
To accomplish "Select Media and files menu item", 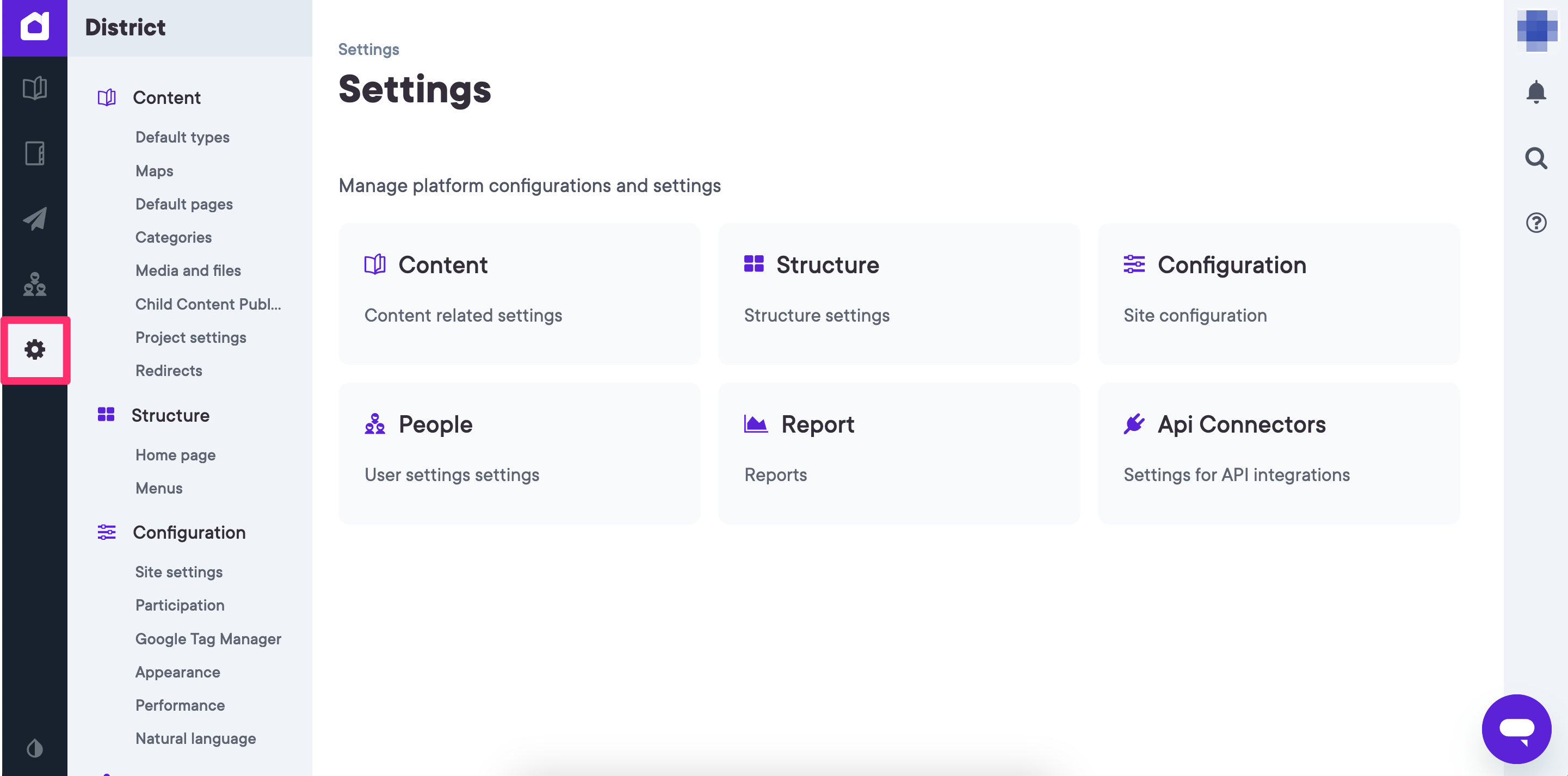I will [x=188, y=270].
